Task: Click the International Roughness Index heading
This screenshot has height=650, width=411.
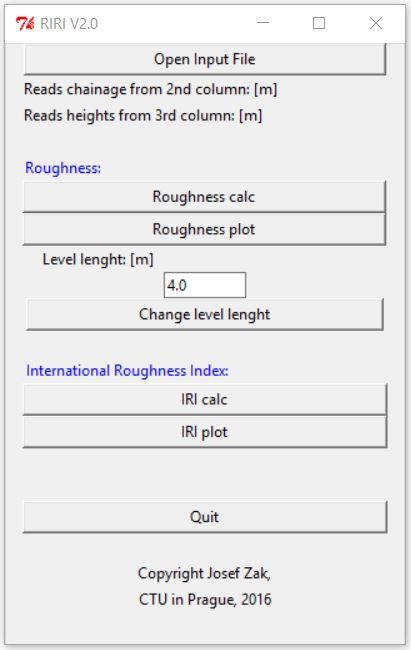Action: point(127,371)
